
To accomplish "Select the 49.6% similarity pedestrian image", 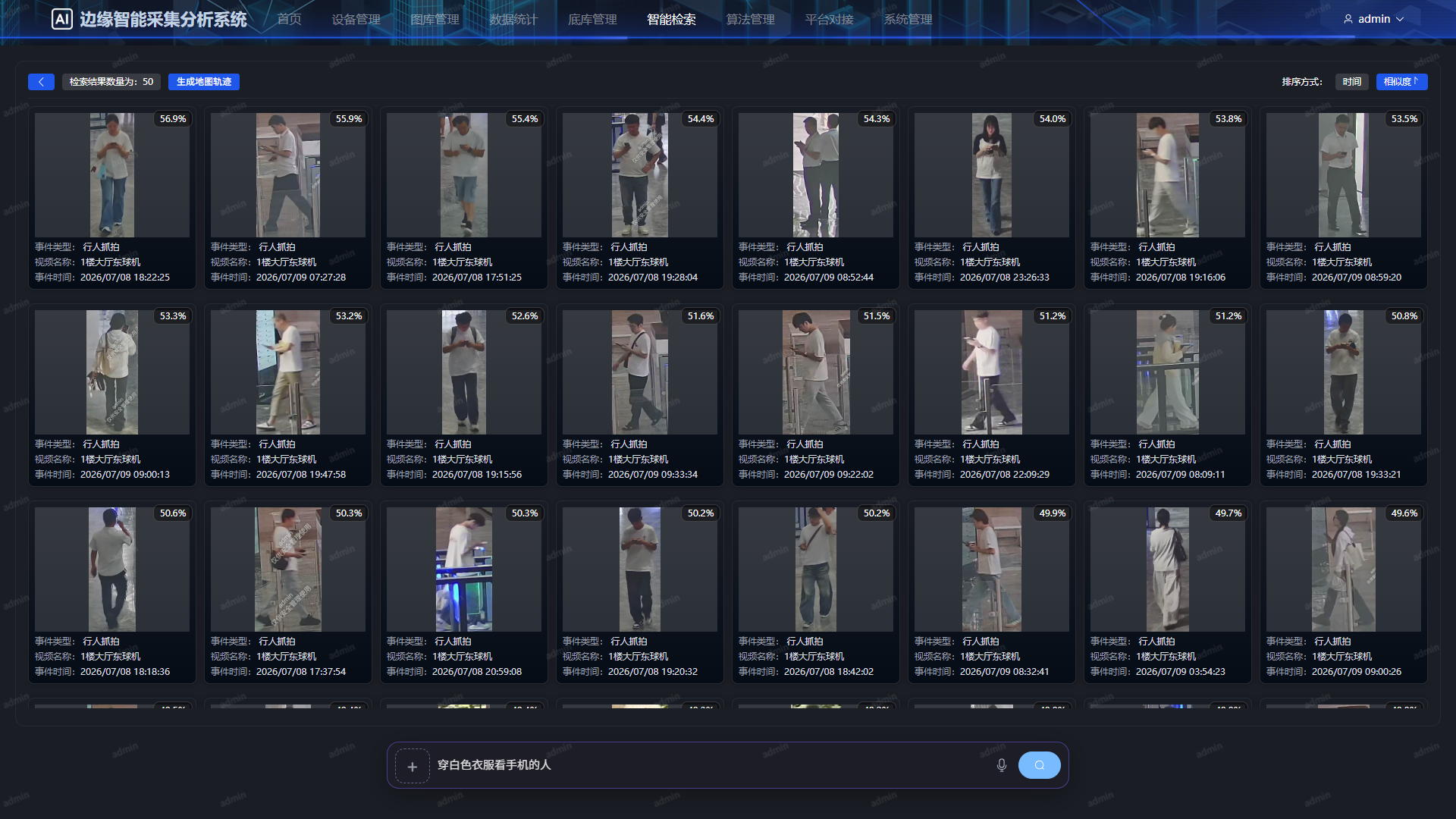I will point(1344,570).
